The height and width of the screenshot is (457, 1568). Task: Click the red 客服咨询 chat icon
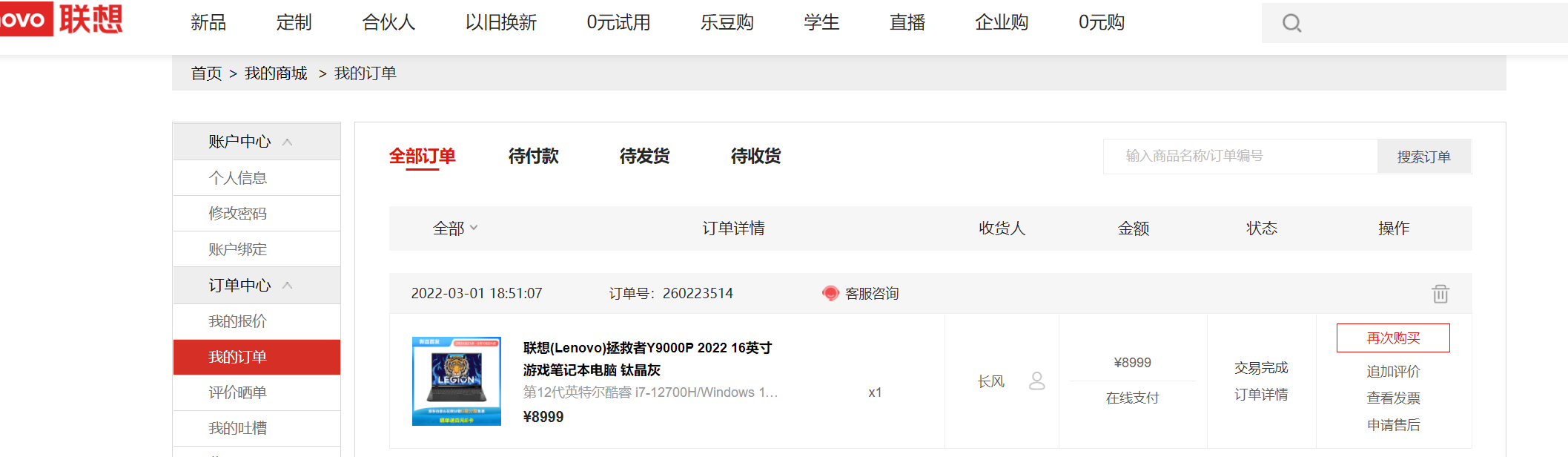click(x=830, y=294)
